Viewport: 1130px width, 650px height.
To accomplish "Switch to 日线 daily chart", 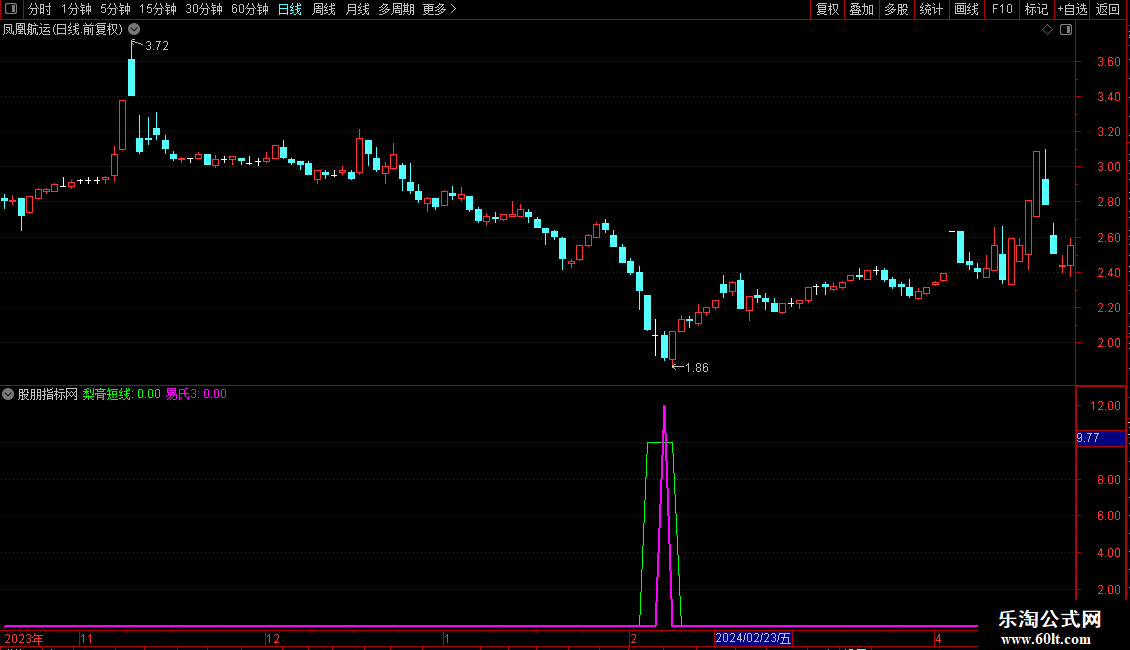I will point(290,9).
